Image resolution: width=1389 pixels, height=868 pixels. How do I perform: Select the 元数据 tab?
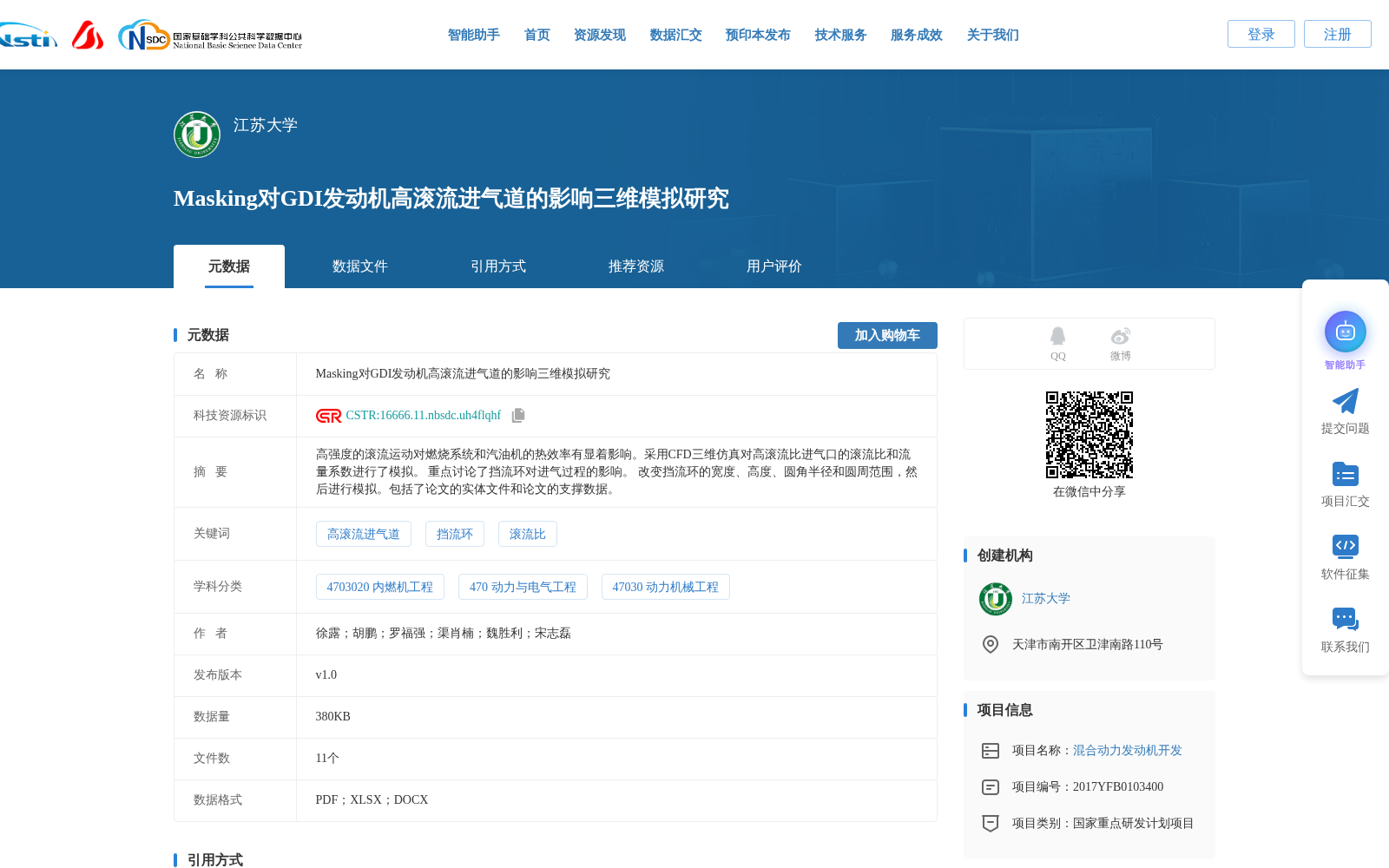coord(229,266)
